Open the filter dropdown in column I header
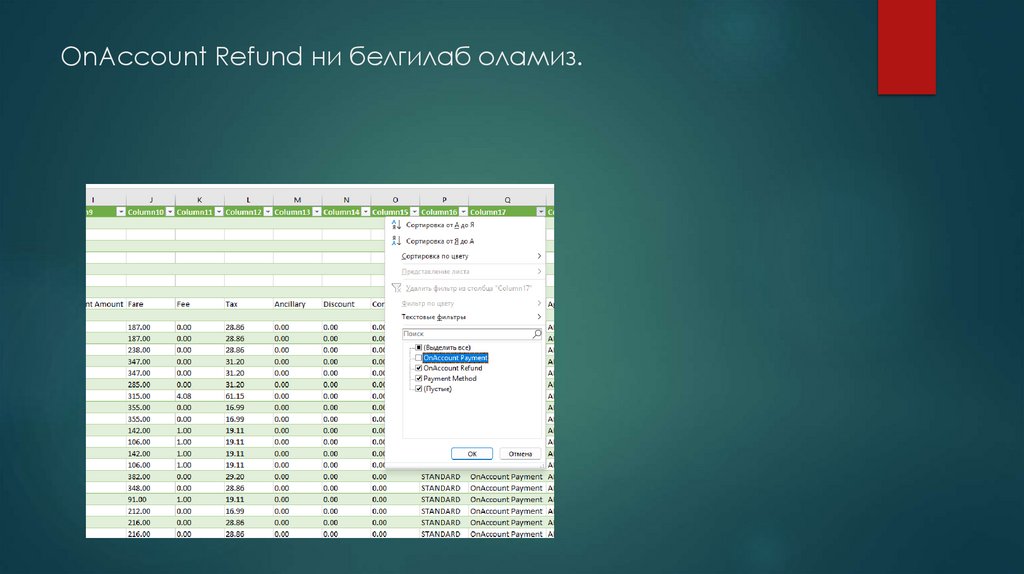The width and height of the screenshot is (1024, 574). tap(121, 212)
